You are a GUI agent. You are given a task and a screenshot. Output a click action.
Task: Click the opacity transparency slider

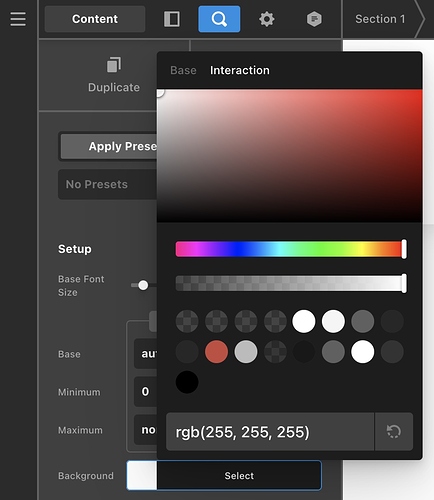[x=291, y=283]
